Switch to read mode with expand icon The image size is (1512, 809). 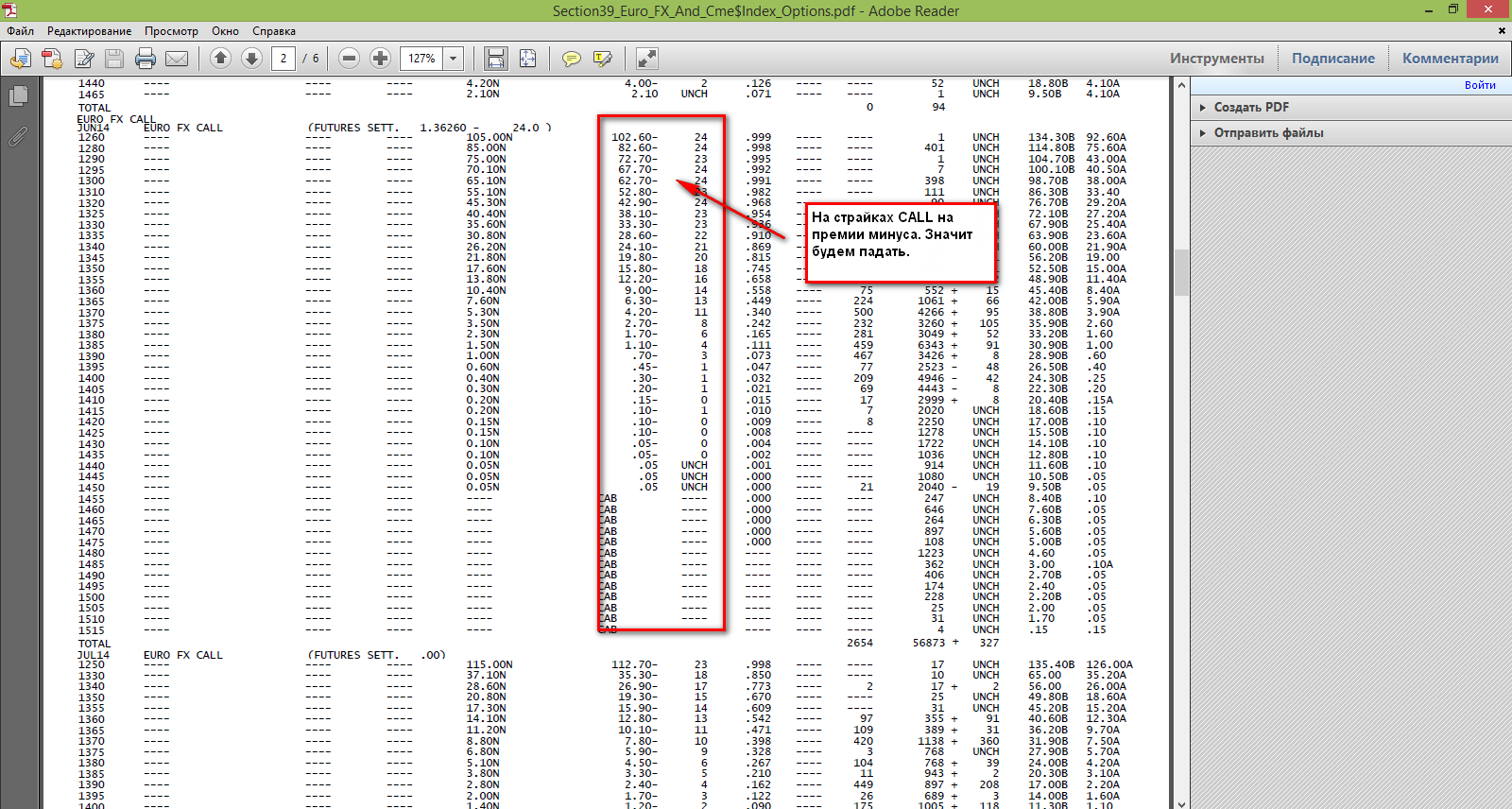point(647,59)
